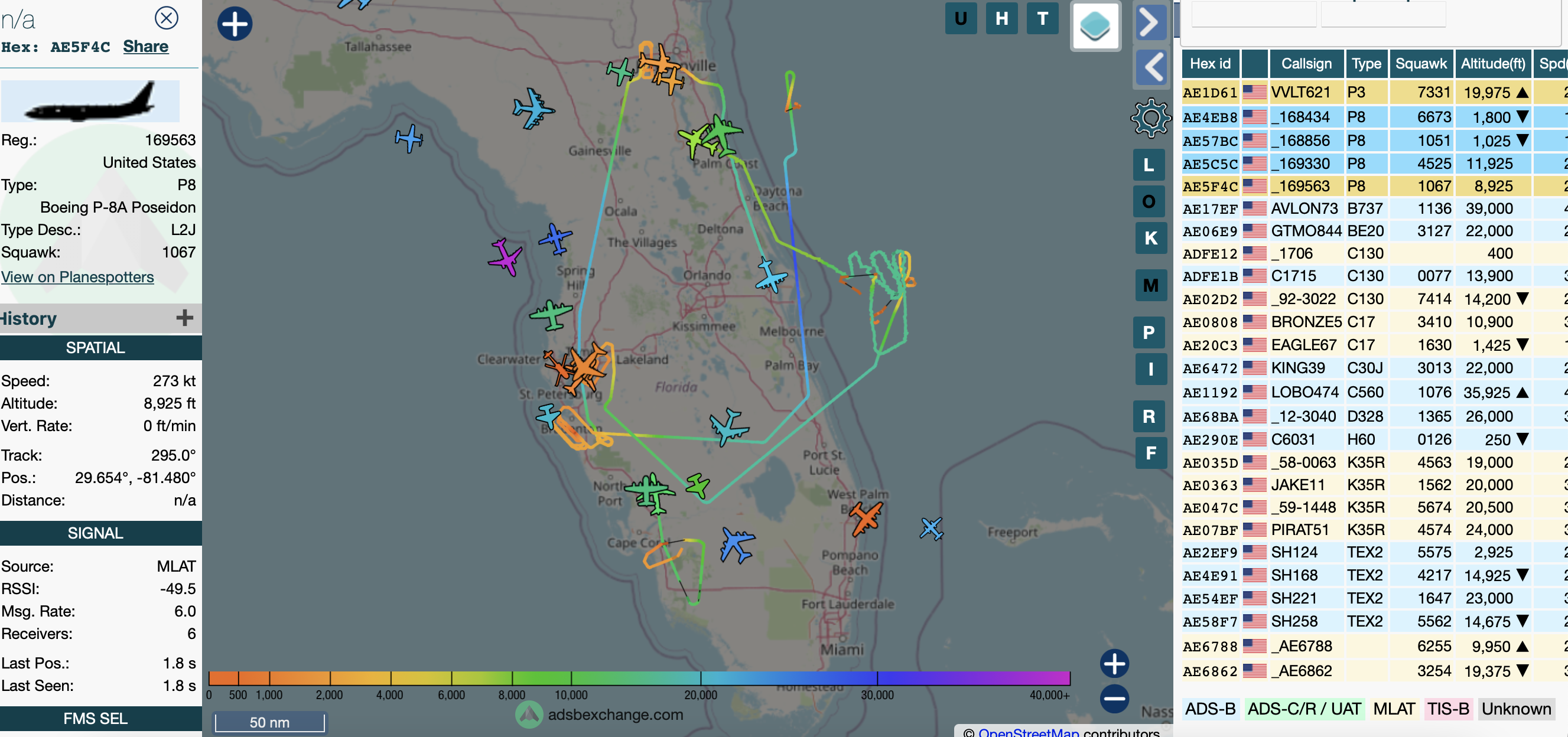This screenshot has width=1568, height=737.
Task: Select the BRONZE5 C17 row
Action: [1374, 322]
